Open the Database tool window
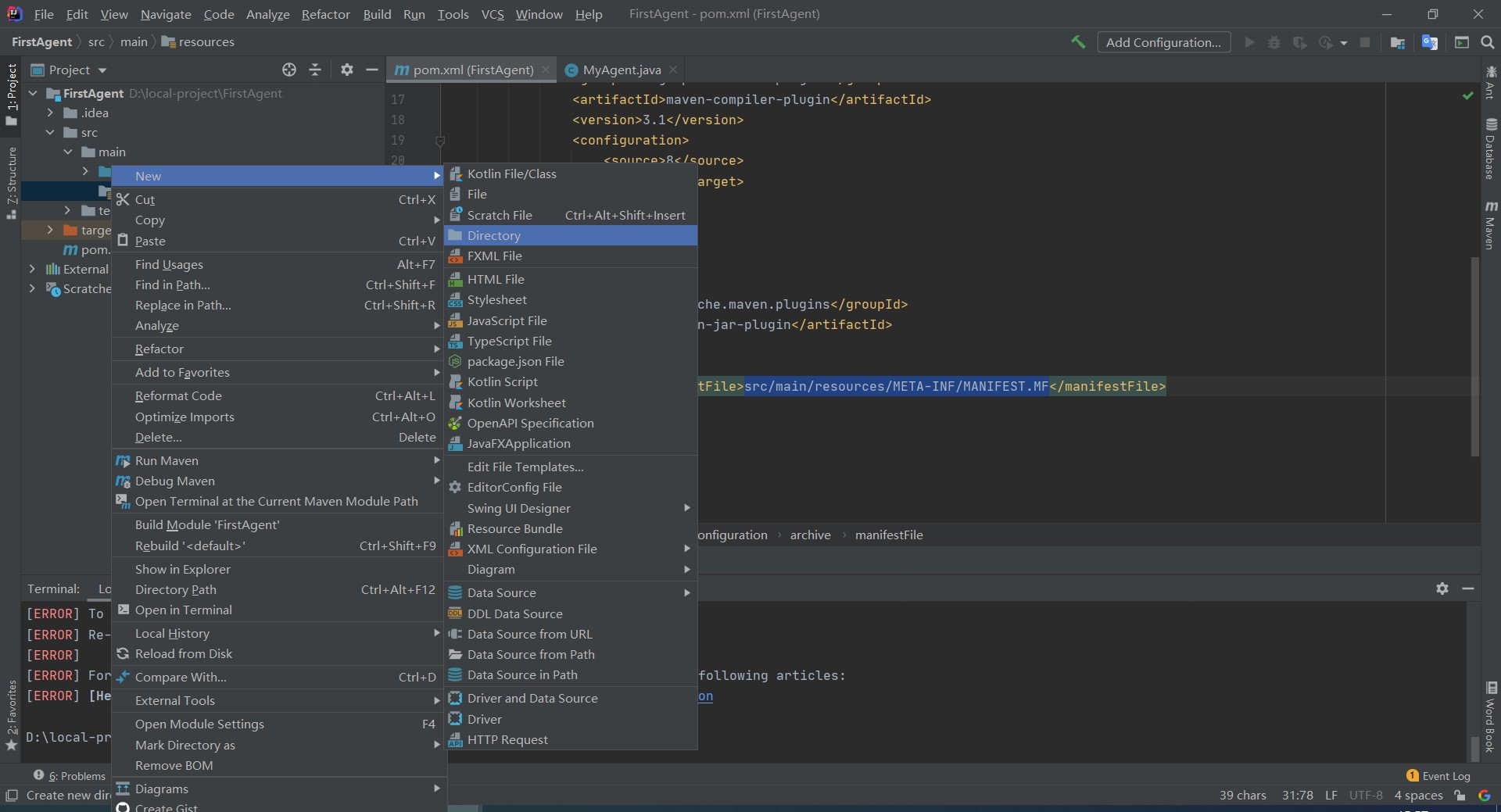1501x812 pixels. tap(1491, 148)
